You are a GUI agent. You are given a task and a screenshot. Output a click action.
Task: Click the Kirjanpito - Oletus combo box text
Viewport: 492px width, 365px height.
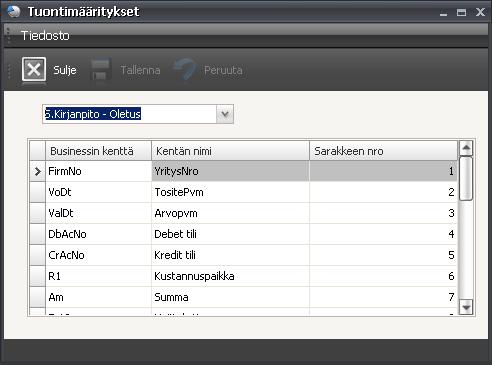[x=93, y=114]
